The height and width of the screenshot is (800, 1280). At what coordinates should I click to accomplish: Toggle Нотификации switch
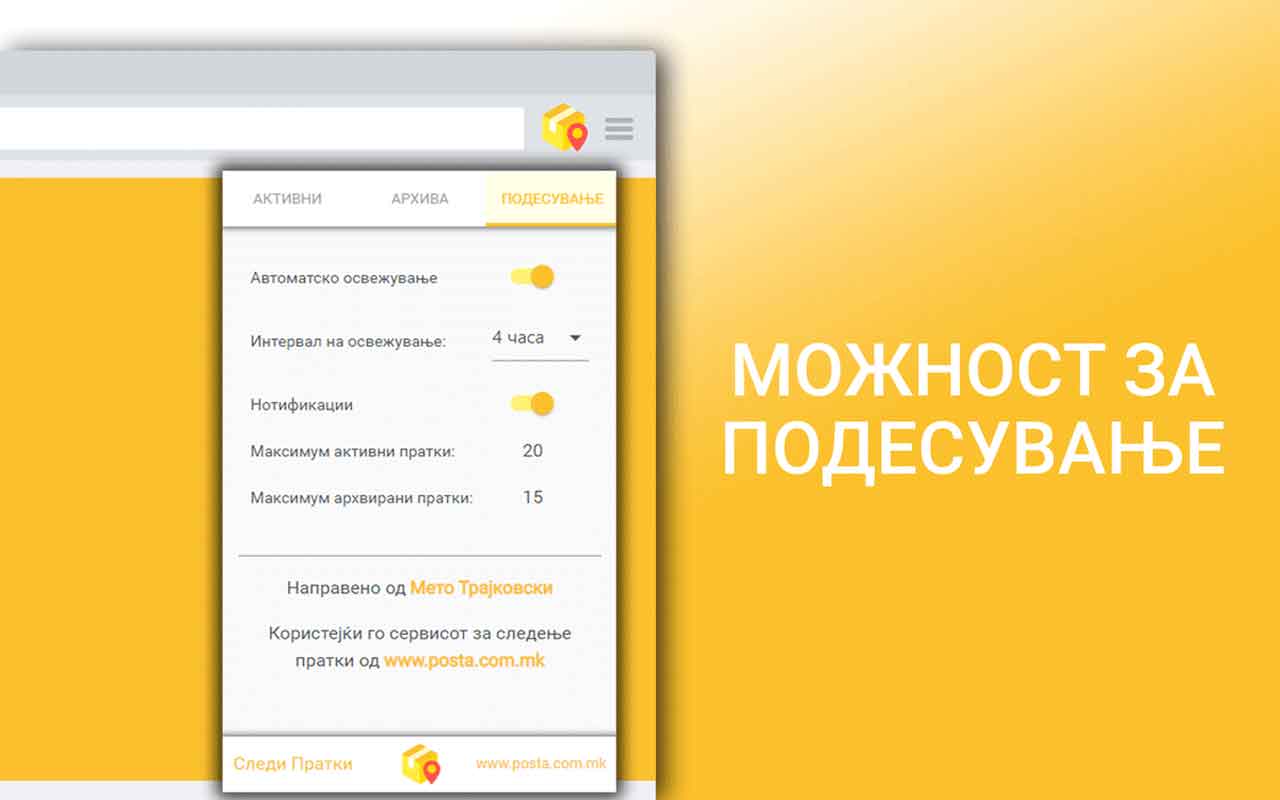point(532,404)
